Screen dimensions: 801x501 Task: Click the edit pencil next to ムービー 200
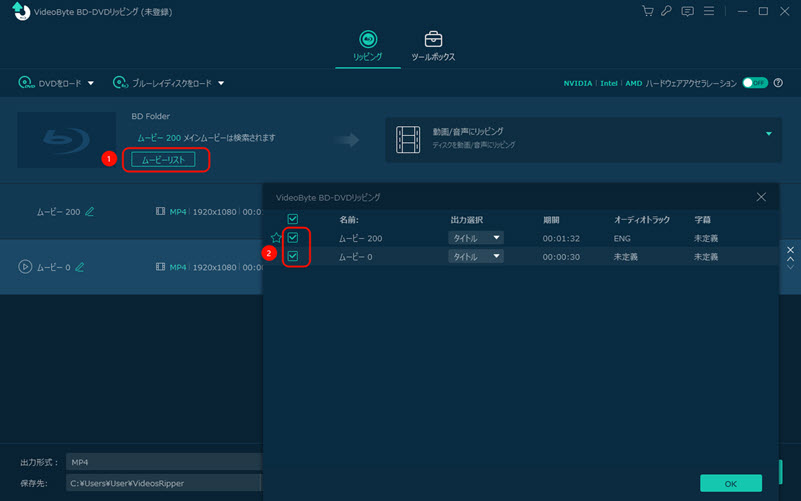click(x=90, y=211)
